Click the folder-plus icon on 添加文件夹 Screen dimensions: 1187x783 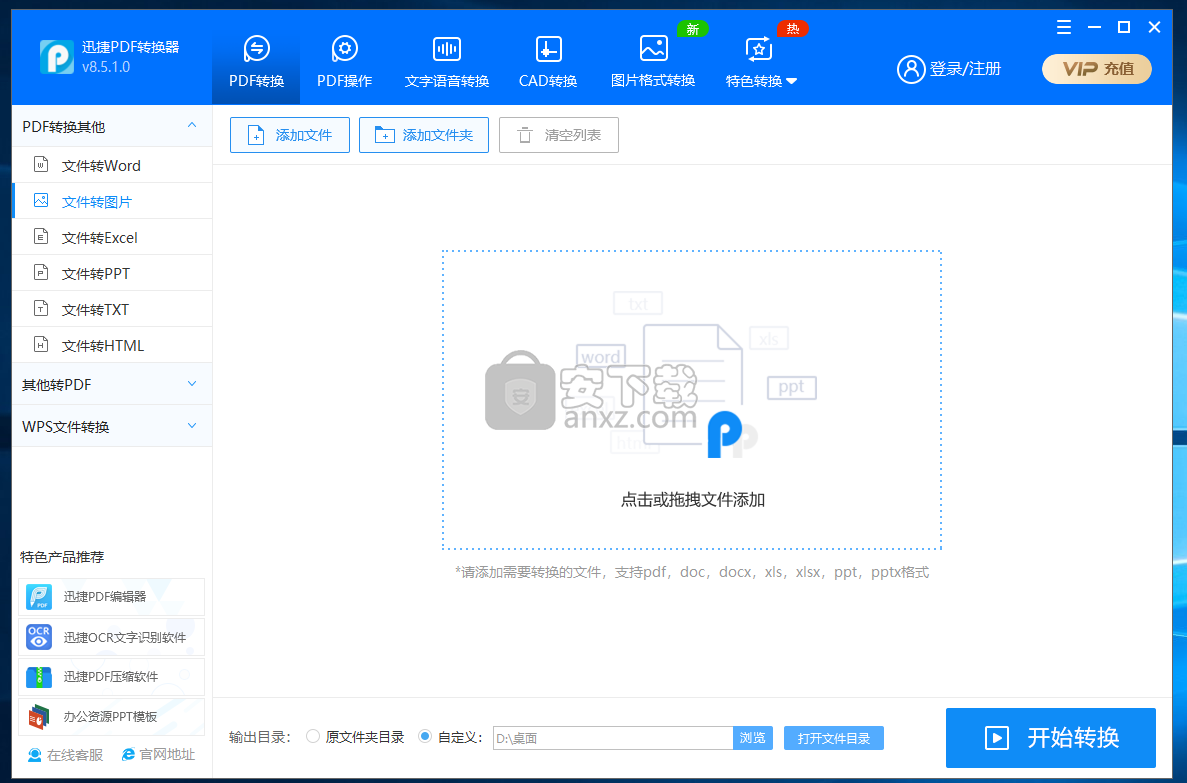[x=385, y=136]
